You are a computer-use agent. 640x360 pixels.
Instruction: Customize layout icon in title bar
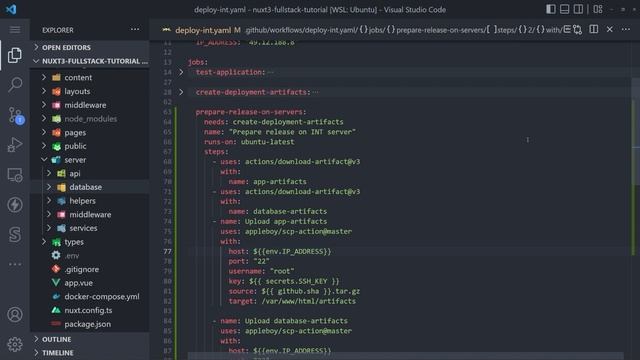point(598,9)
